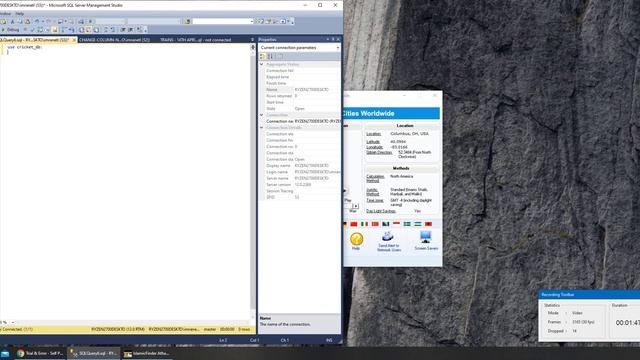Click the Results to Grid icon
The image size is (640, 360).
(89, 29)
